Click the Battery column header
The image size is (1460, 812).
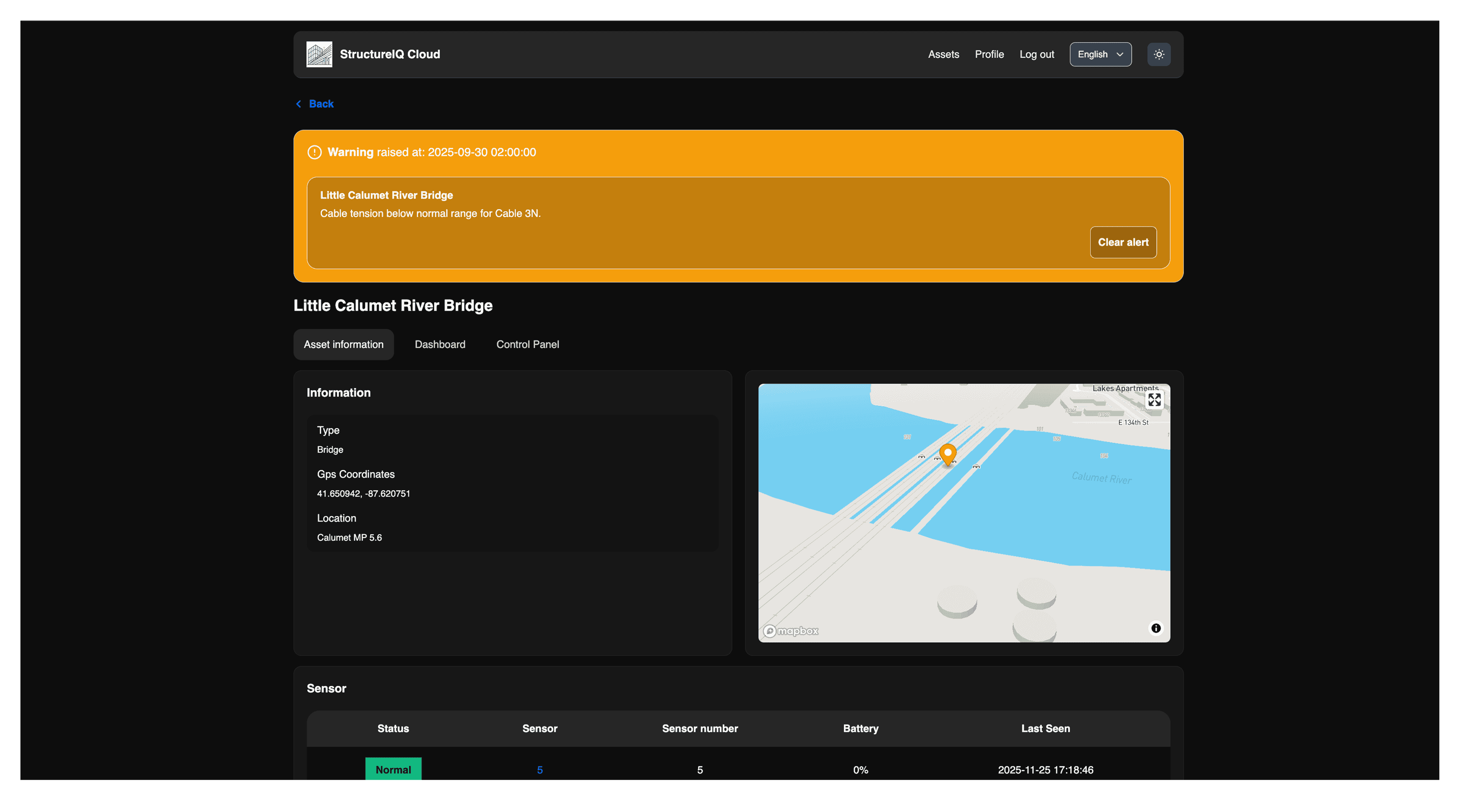pos(860,728)
